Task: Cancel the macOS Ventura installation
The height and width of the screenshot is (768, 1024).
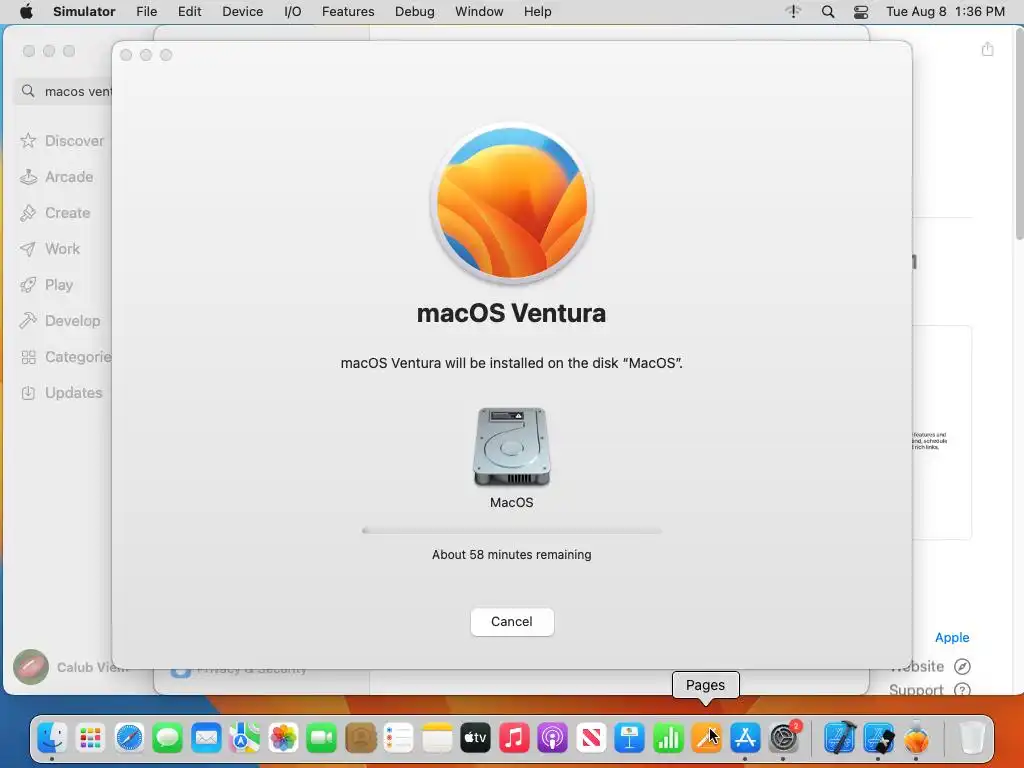Action: pos(512,622)
